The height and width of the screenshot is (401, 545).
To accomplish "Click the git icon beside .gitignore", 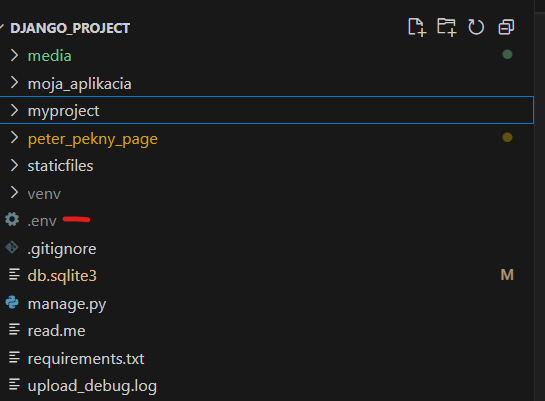I will pos(12,247).
